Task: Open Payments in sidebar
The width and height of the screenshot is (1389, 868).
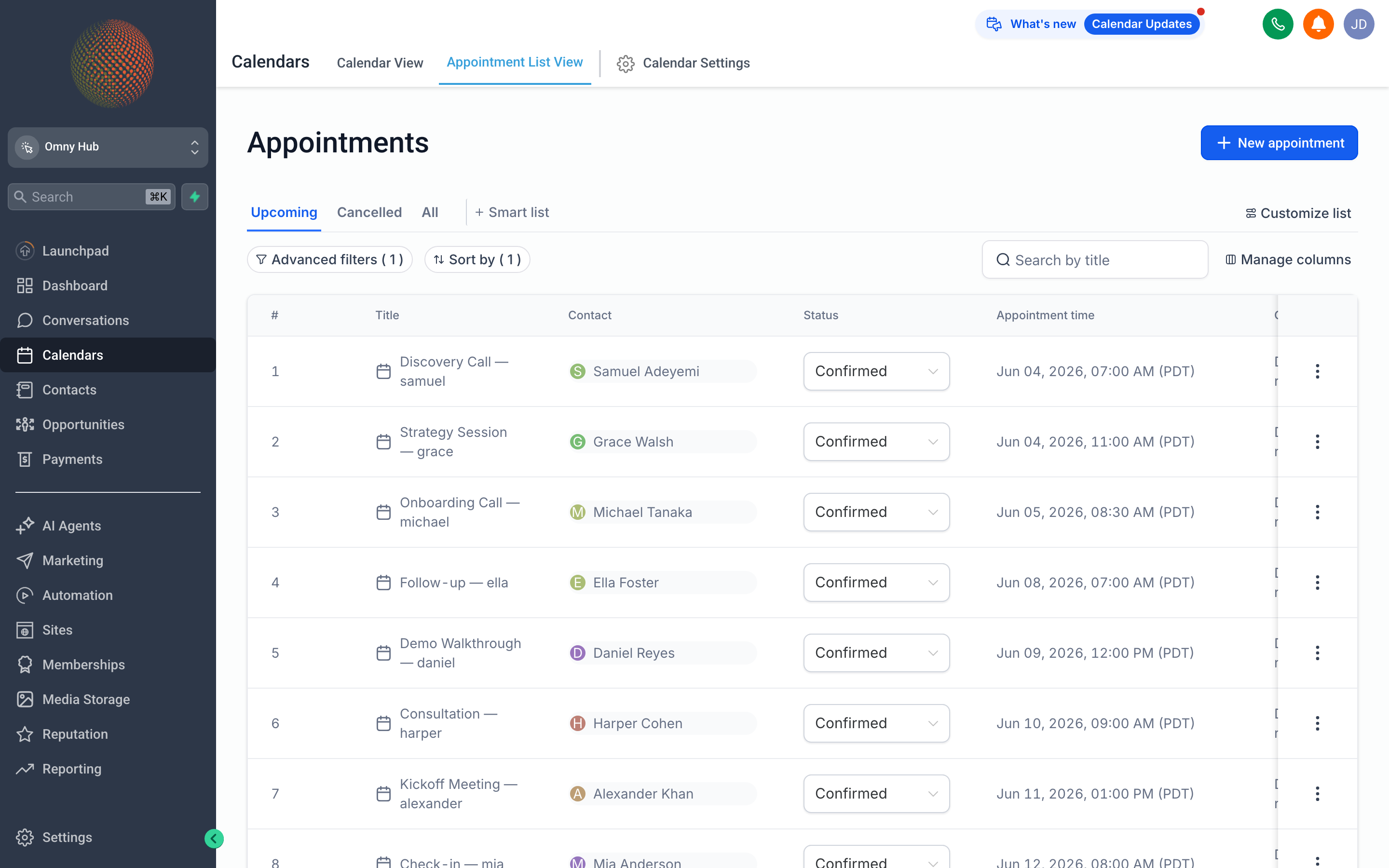Action: coord(108,459)
